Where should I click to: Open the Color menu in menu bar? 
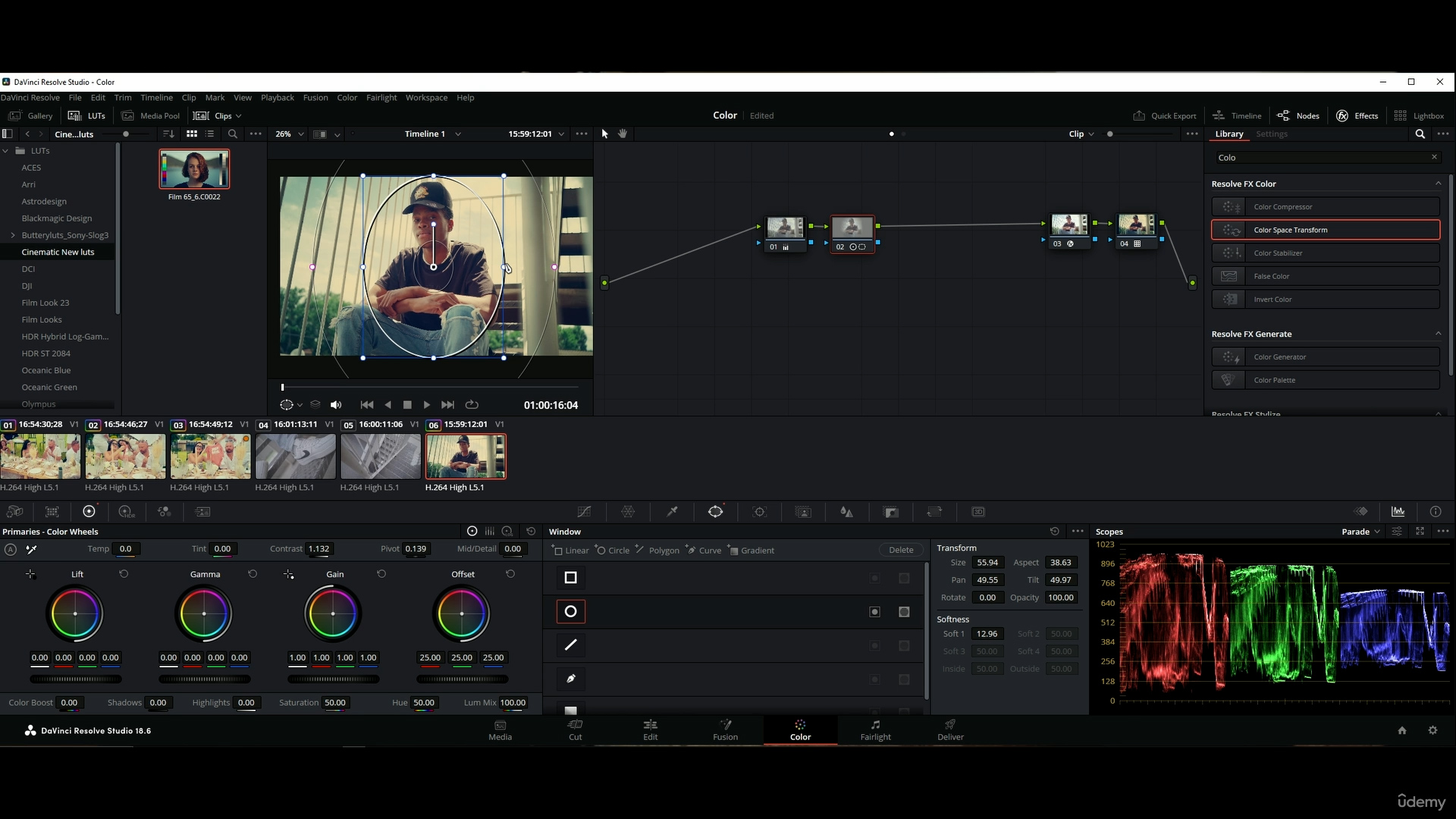(347, 97)
